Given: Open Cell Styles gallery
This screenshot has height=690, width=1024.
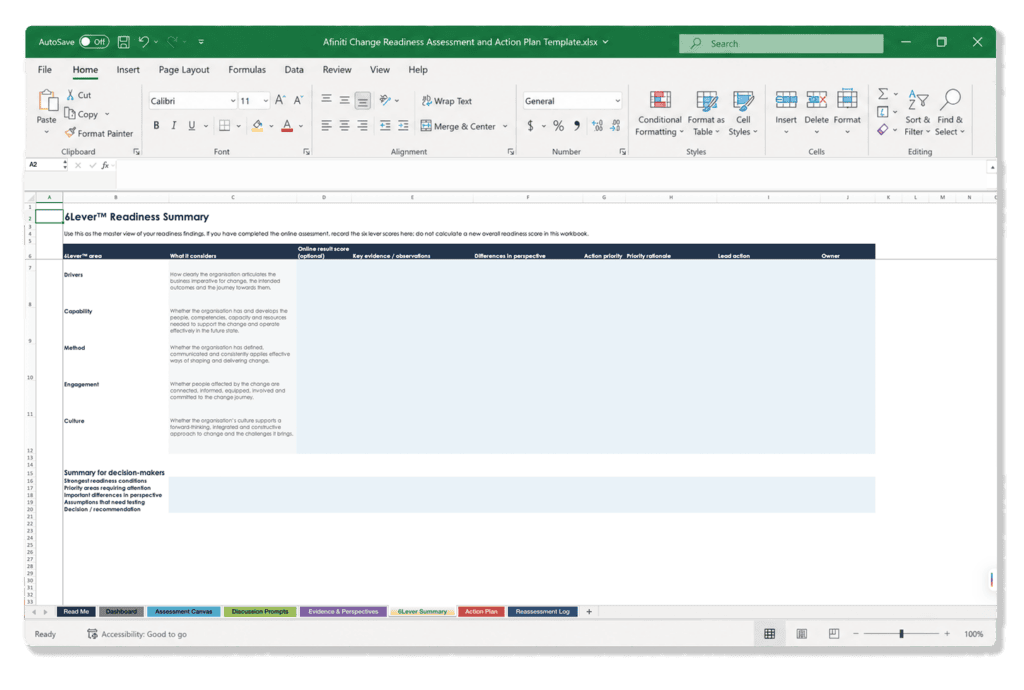Looking at the screenshot, I should pos(743,113).
